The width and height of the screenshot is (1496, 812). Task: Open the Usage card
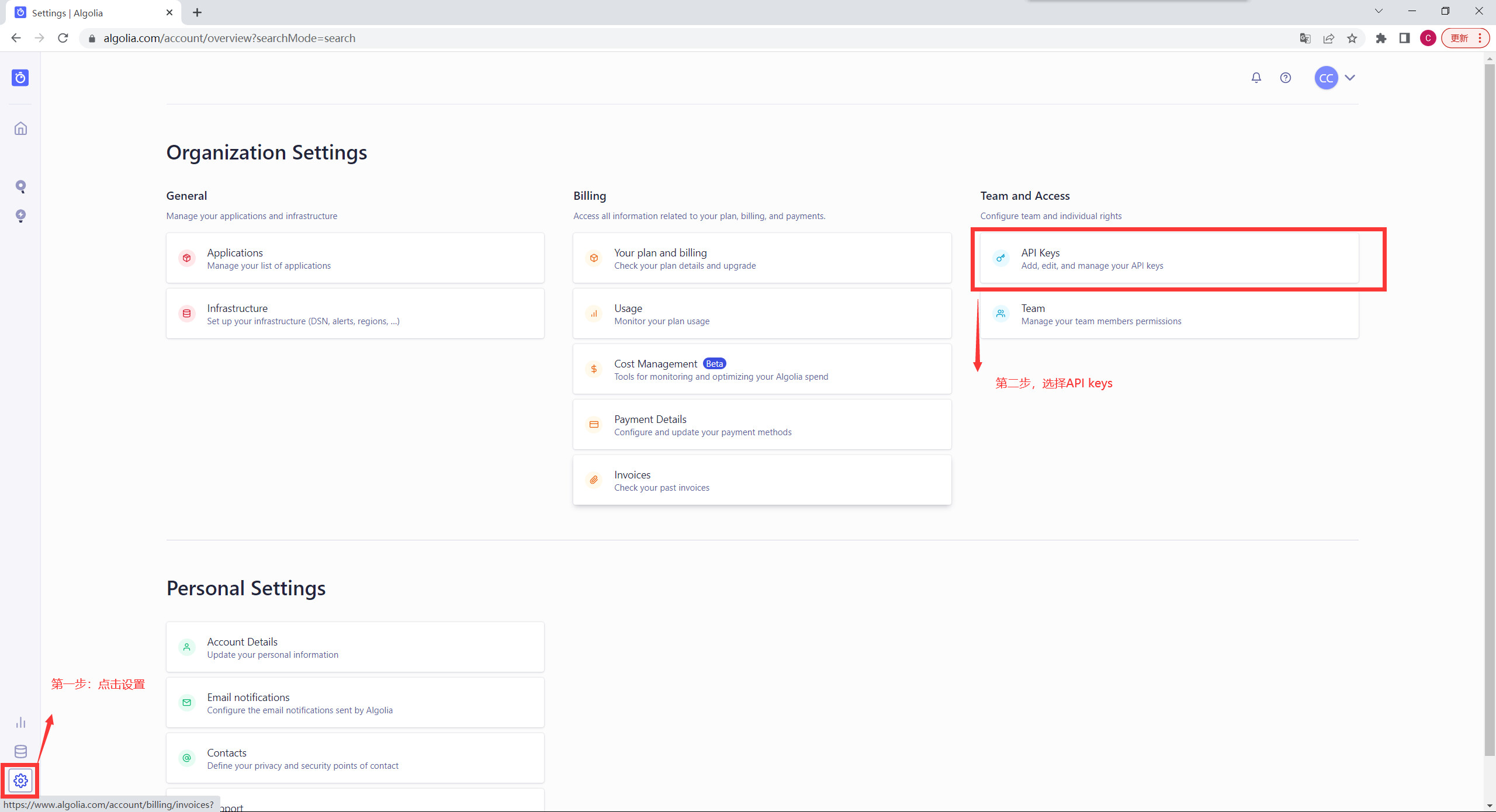tap(762, 313)
